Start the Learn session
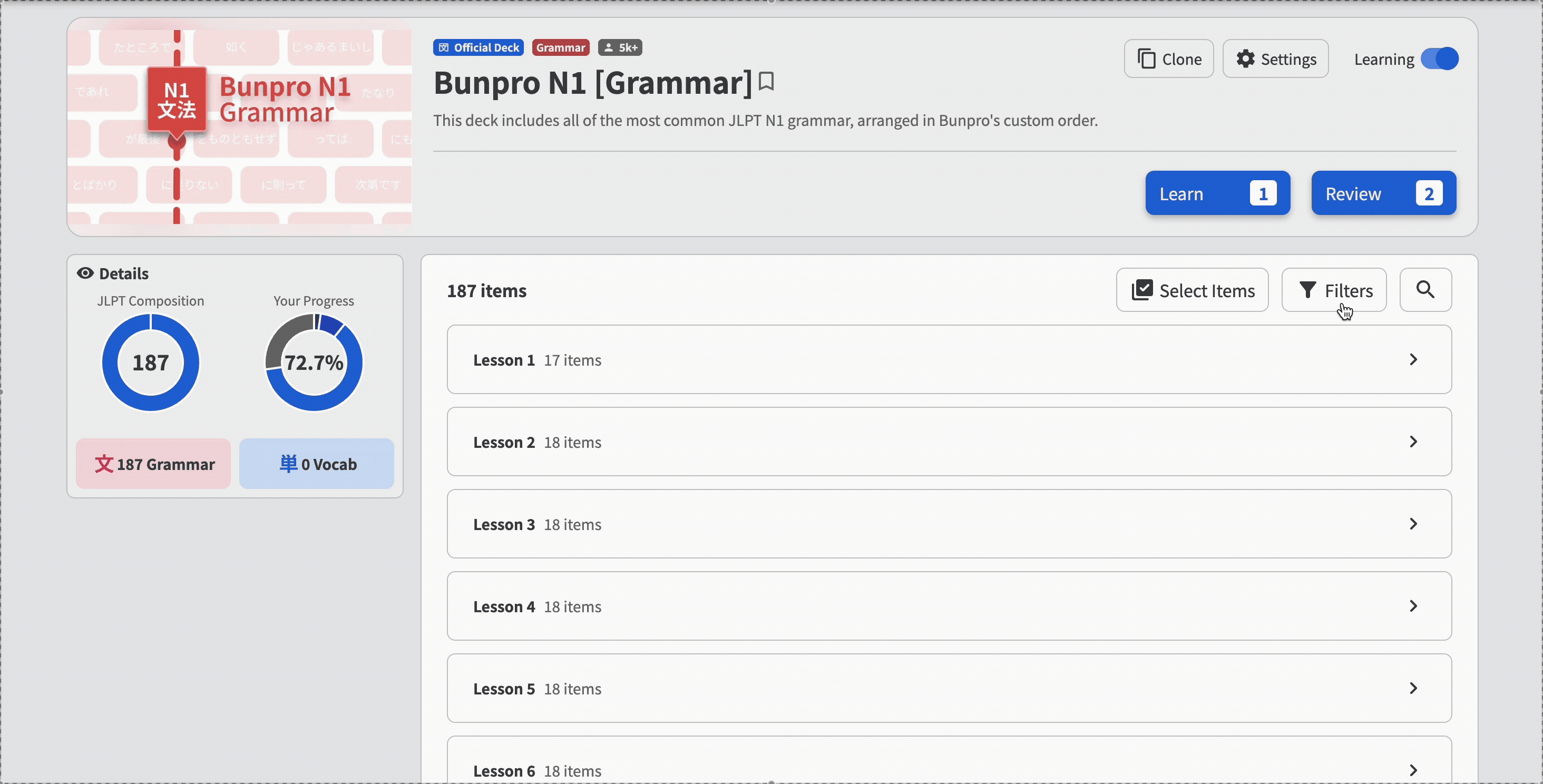This screenshot has height=784, width=1543. (x=1217, y=193)
